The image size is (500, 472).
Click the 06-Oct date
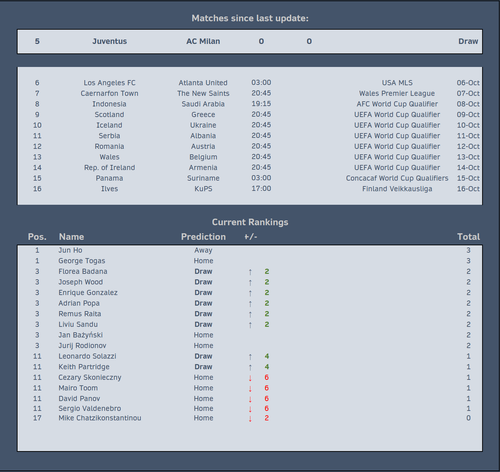point(468,83)
